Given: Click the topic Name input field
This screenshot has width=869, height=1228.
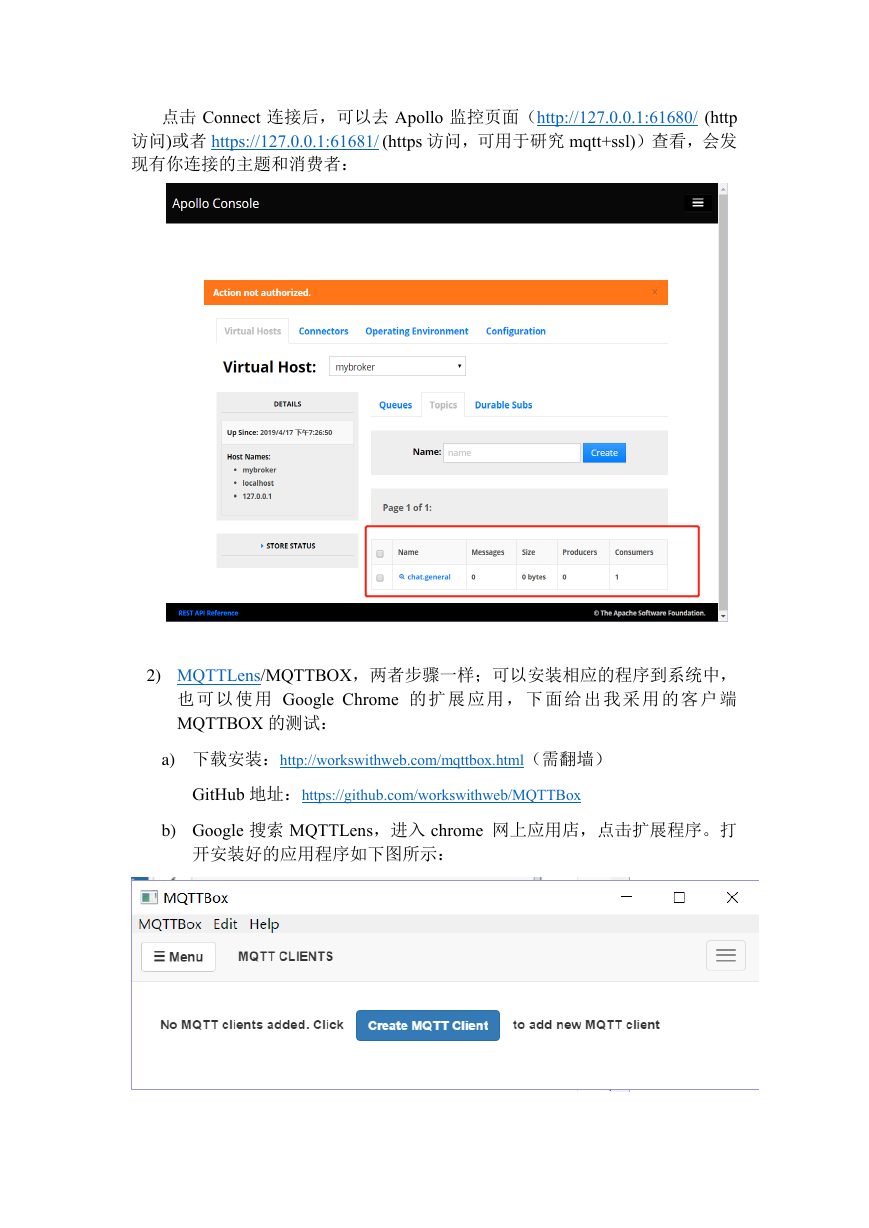Looking at the screenshot, I should click(x=511, y=453).
